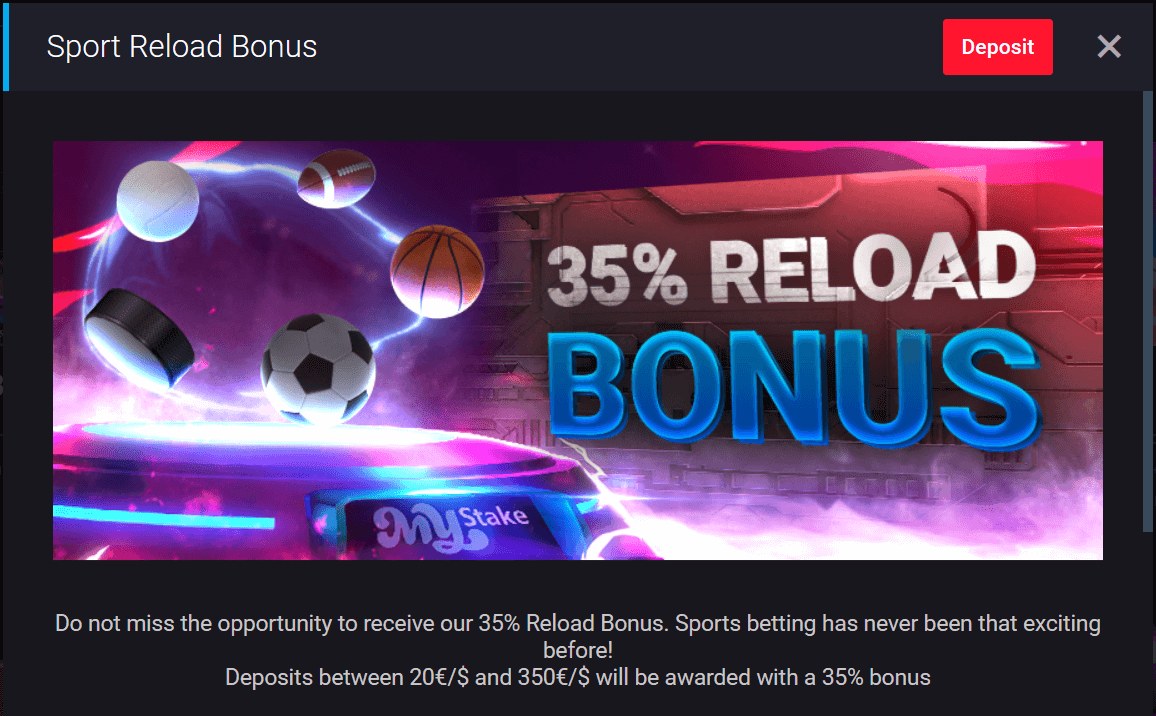Click the Sport Reload Bonus title text

click(182, 46)
